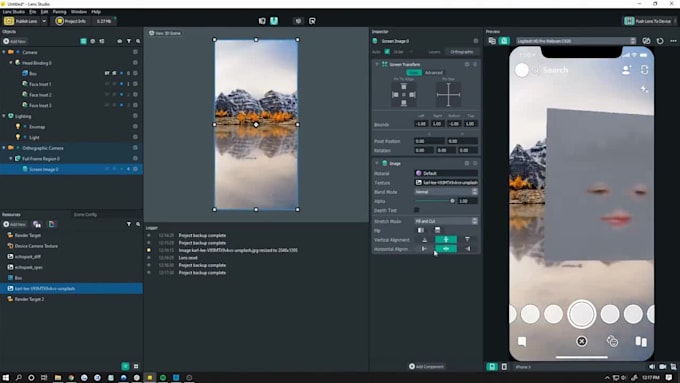Image resolution: width=680 pixels, height=383 pixels.
Task: Collapse the Orthographic Camera node
Action: point(4,148)
